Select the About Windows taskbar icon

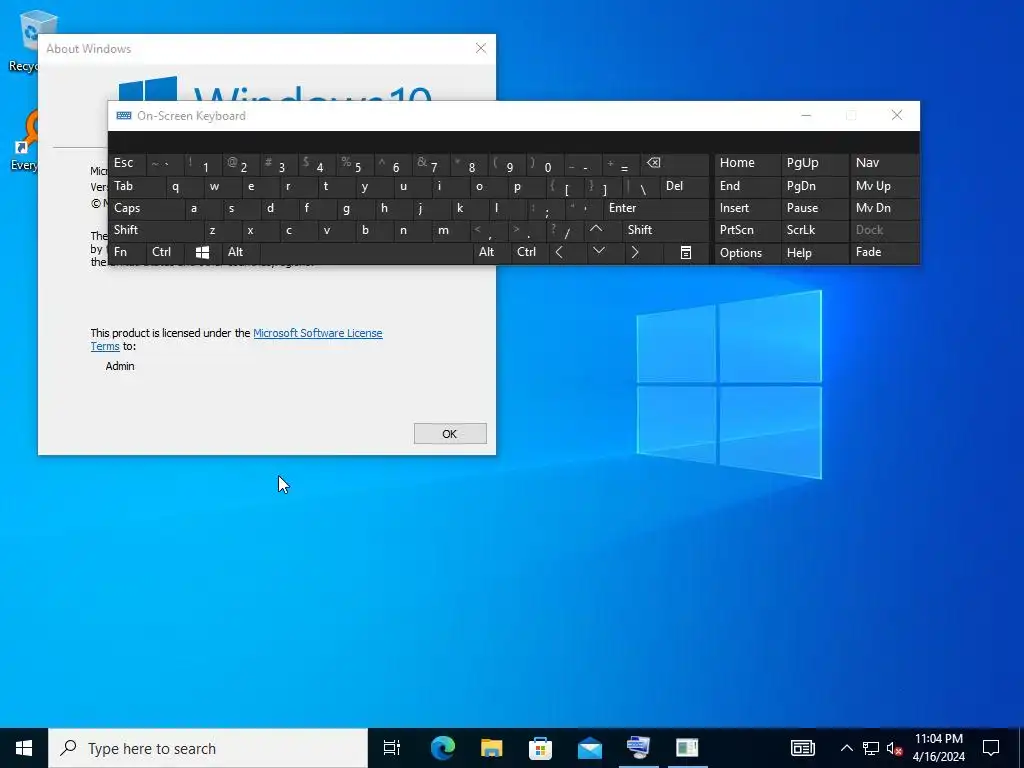pos(687,748)
